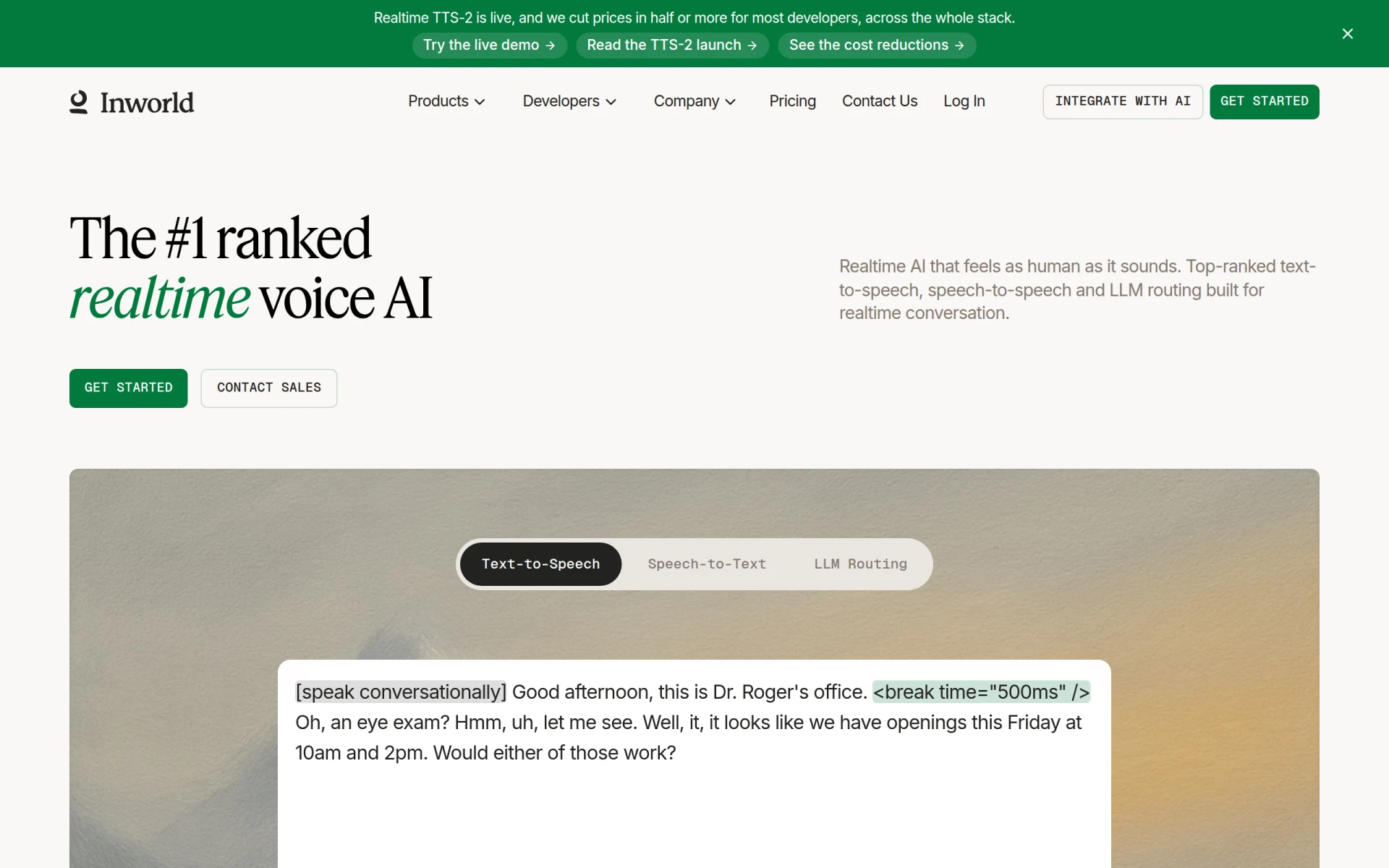Expand the Products dropdown chevron

[x=480, y=102]
